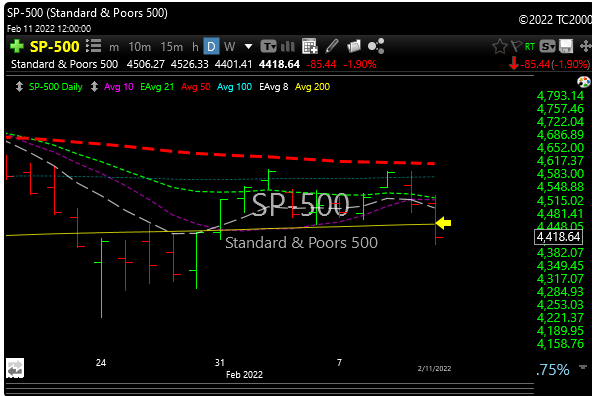Open the bar chart style icon
This screenshot has height=396, width=592.
pos(288,46)
